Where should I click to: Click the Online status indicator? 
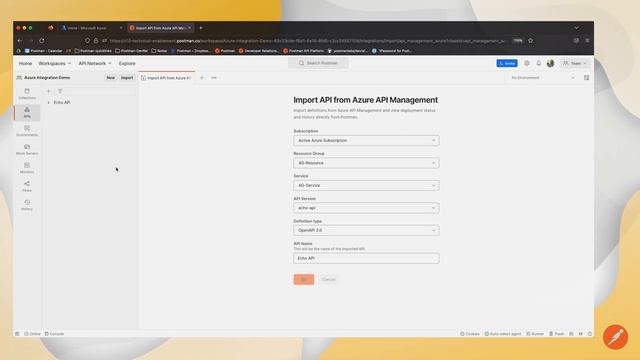32,333
